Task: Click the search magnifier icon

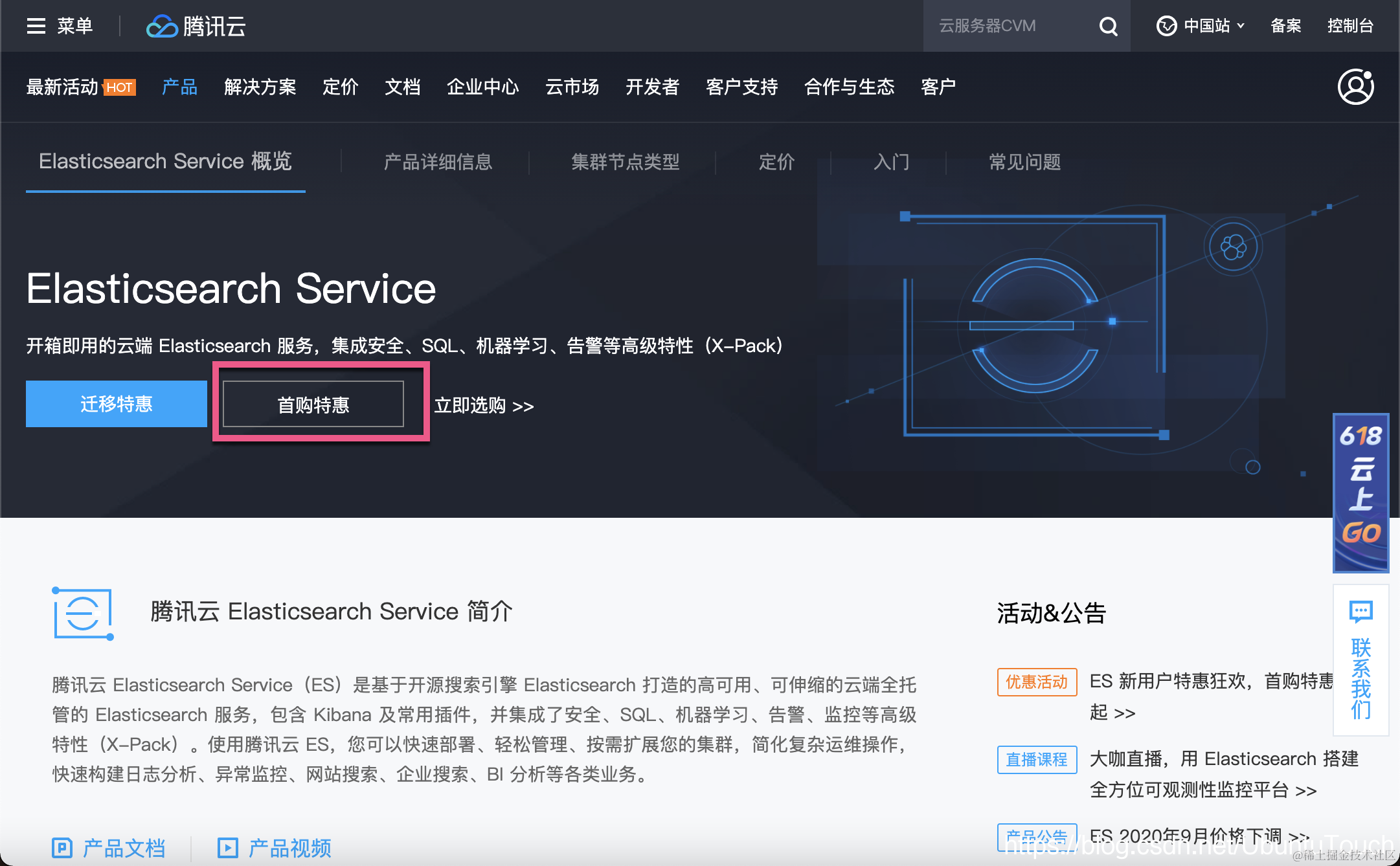Action: (1108, 26)
